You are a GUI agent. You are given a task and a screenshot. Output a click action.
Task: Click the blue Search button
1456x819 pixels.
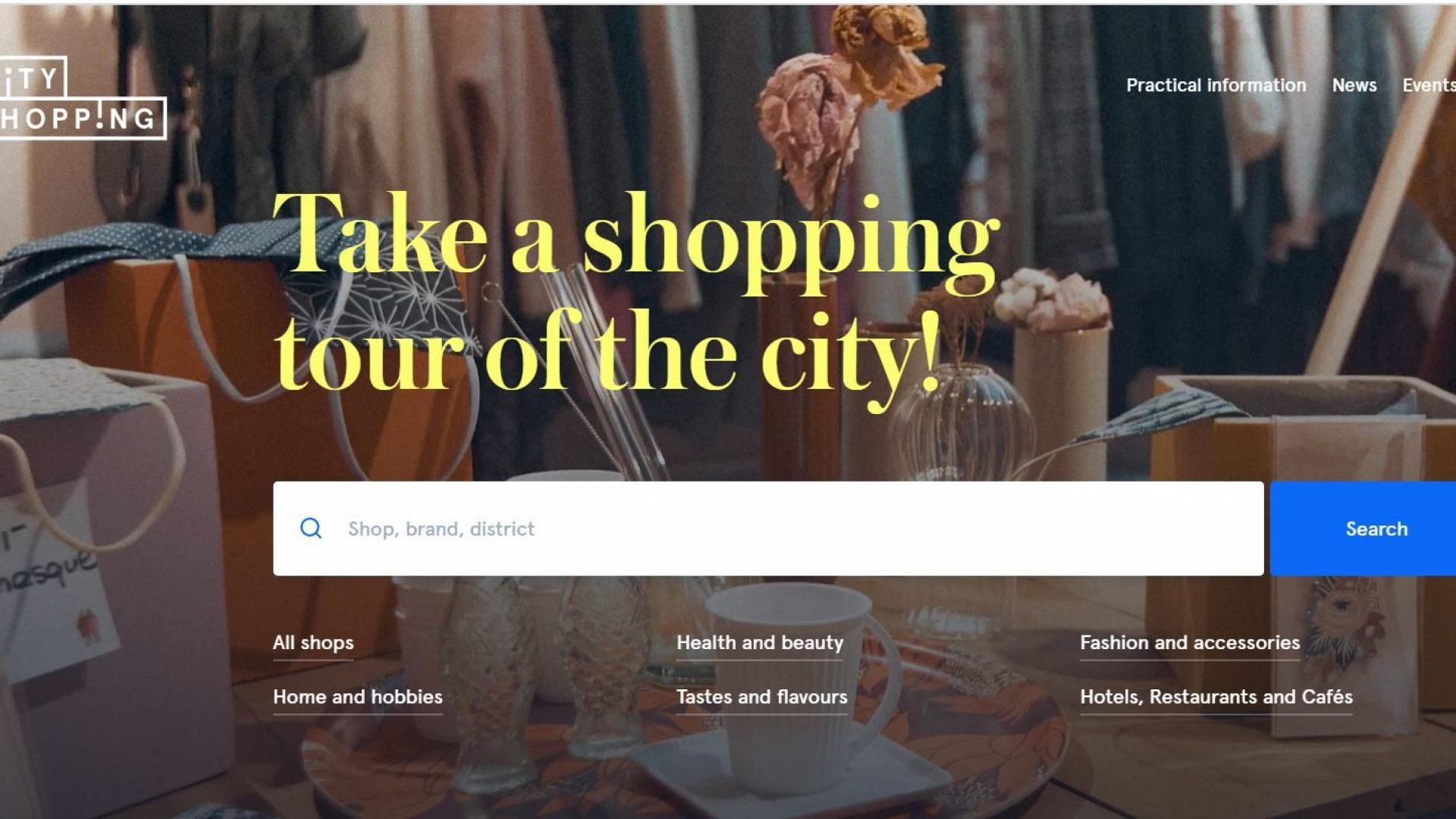(x=1363, y=529)
